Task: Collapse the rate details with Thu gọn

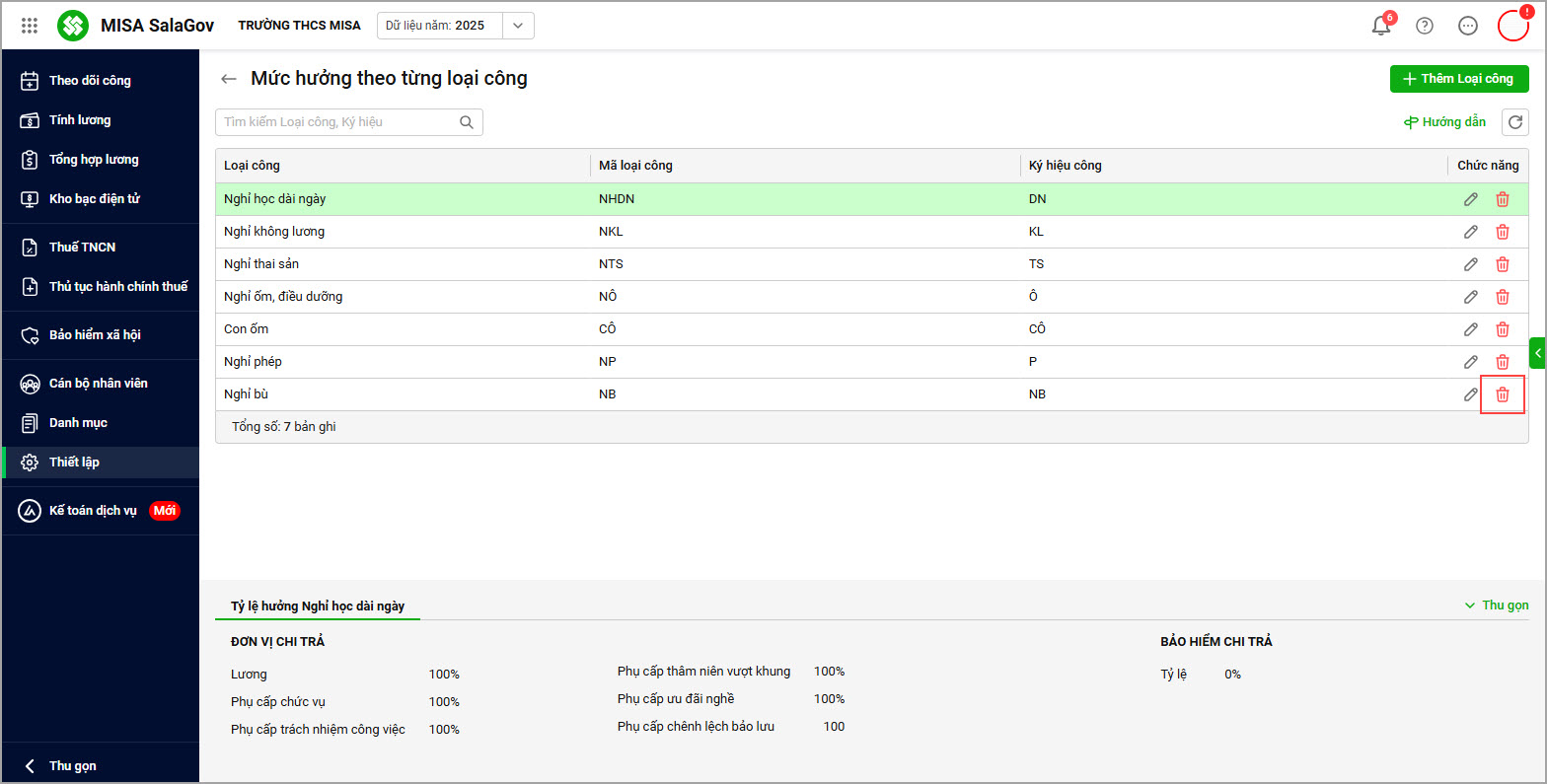Action: (1497, 606)
